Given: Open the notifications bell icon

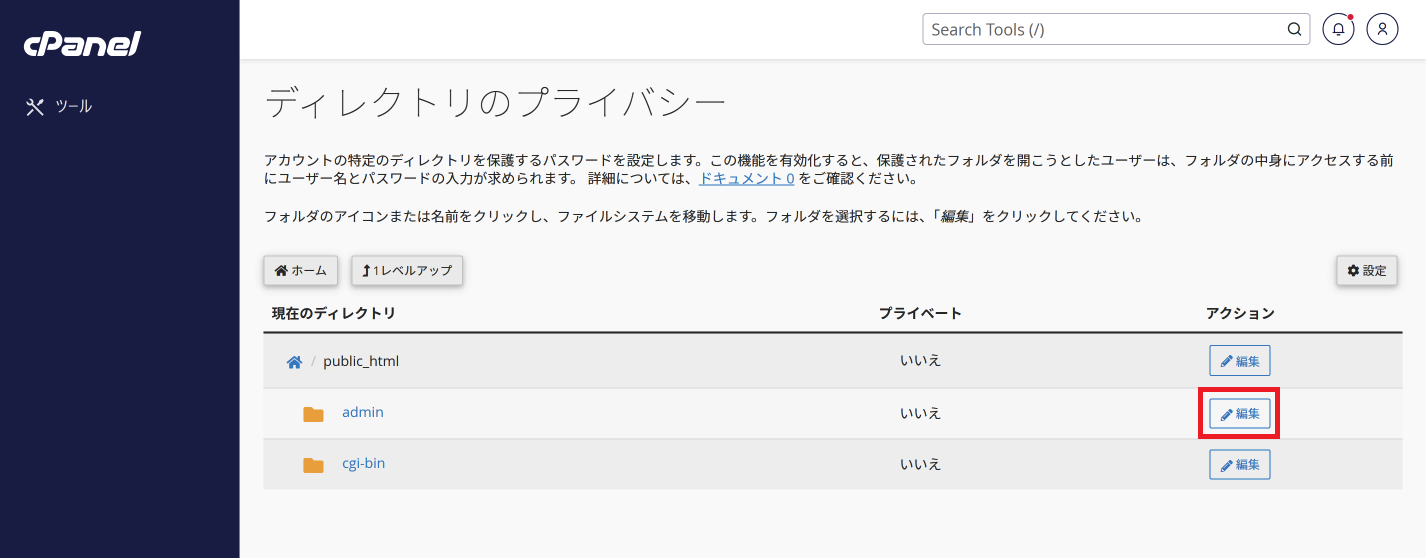Looking at the screenshot, I should [x=1338, y=29].
